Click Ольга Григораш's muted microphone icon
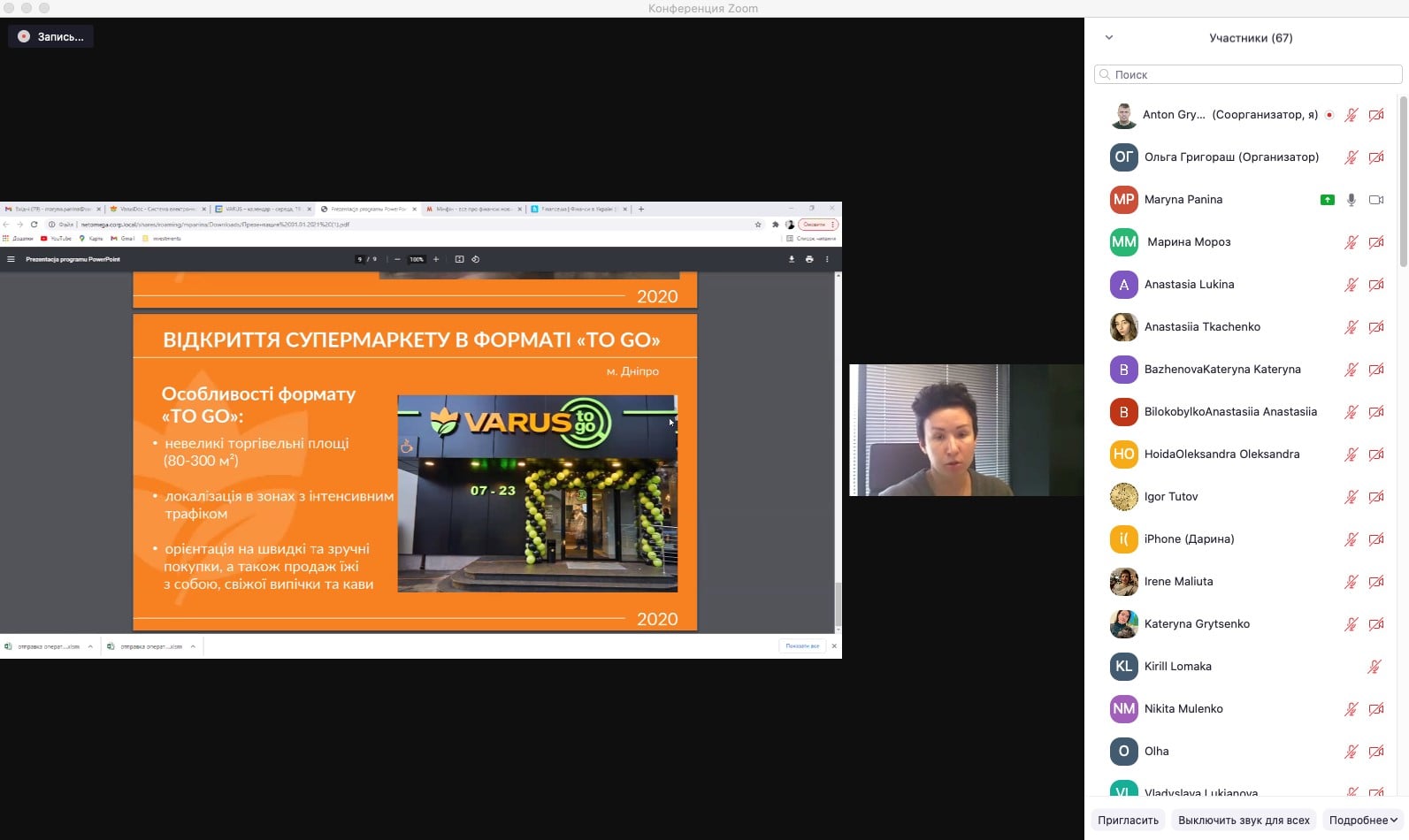Viewport: 1409px width, 840px height. [x=1351, y=157]
